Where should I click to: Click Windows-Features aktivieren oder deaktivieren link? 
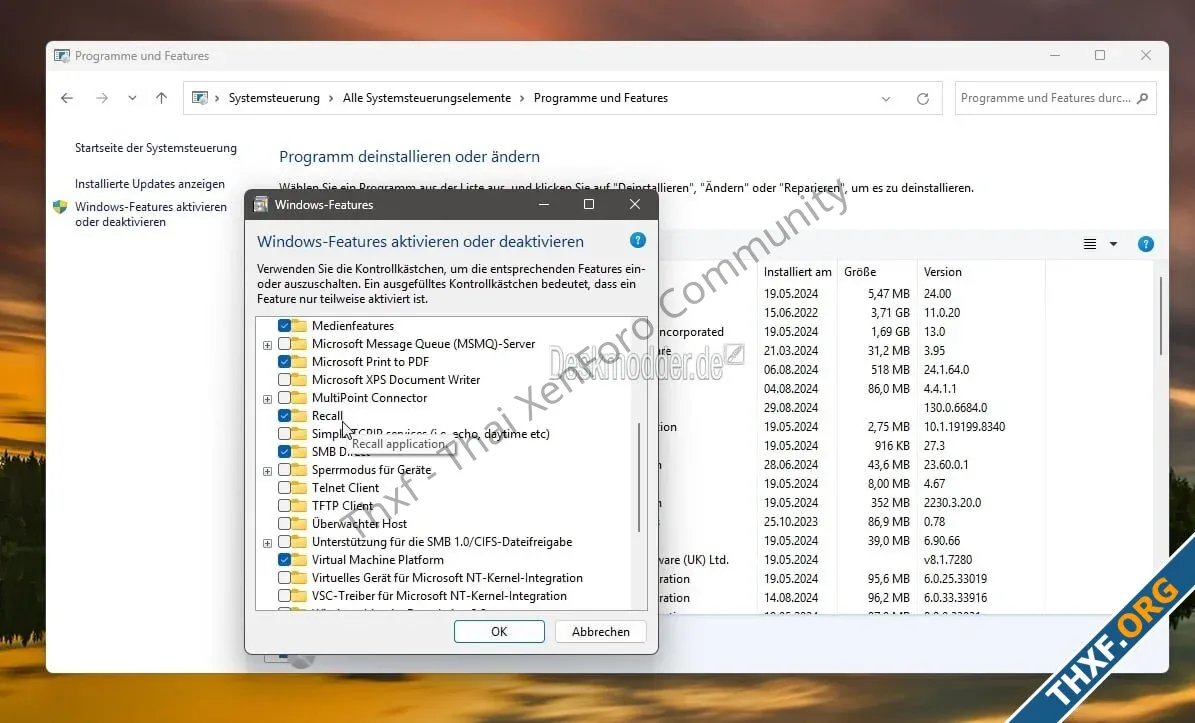(x=151, y=214)
